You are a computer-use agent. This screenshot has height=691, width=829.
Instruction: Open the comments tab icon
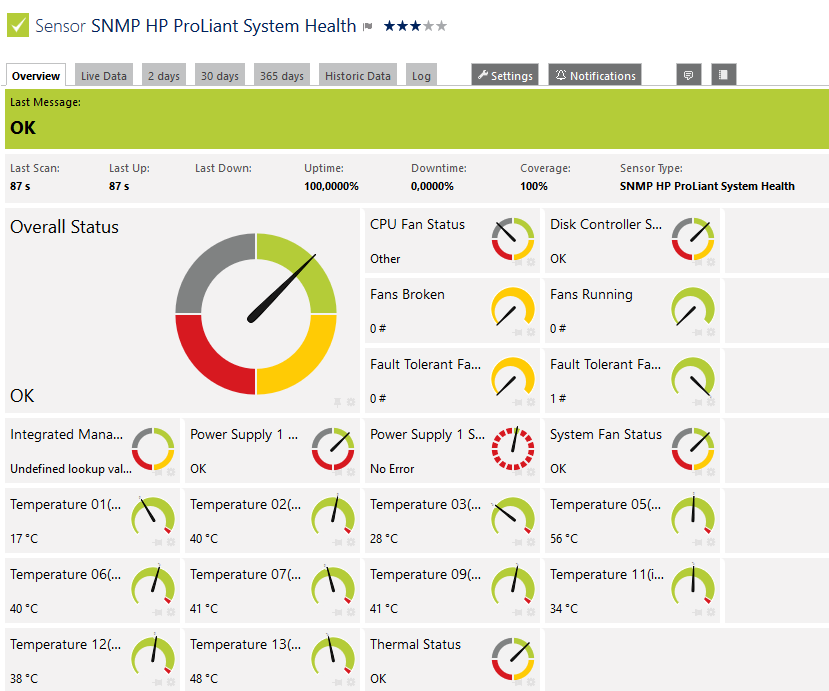pyautogui.click(x=688, y=75)
